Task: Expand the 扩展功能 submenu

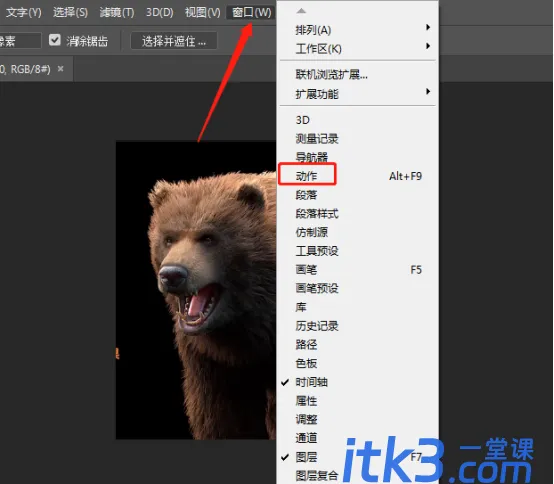Action: tap(358, 94)
